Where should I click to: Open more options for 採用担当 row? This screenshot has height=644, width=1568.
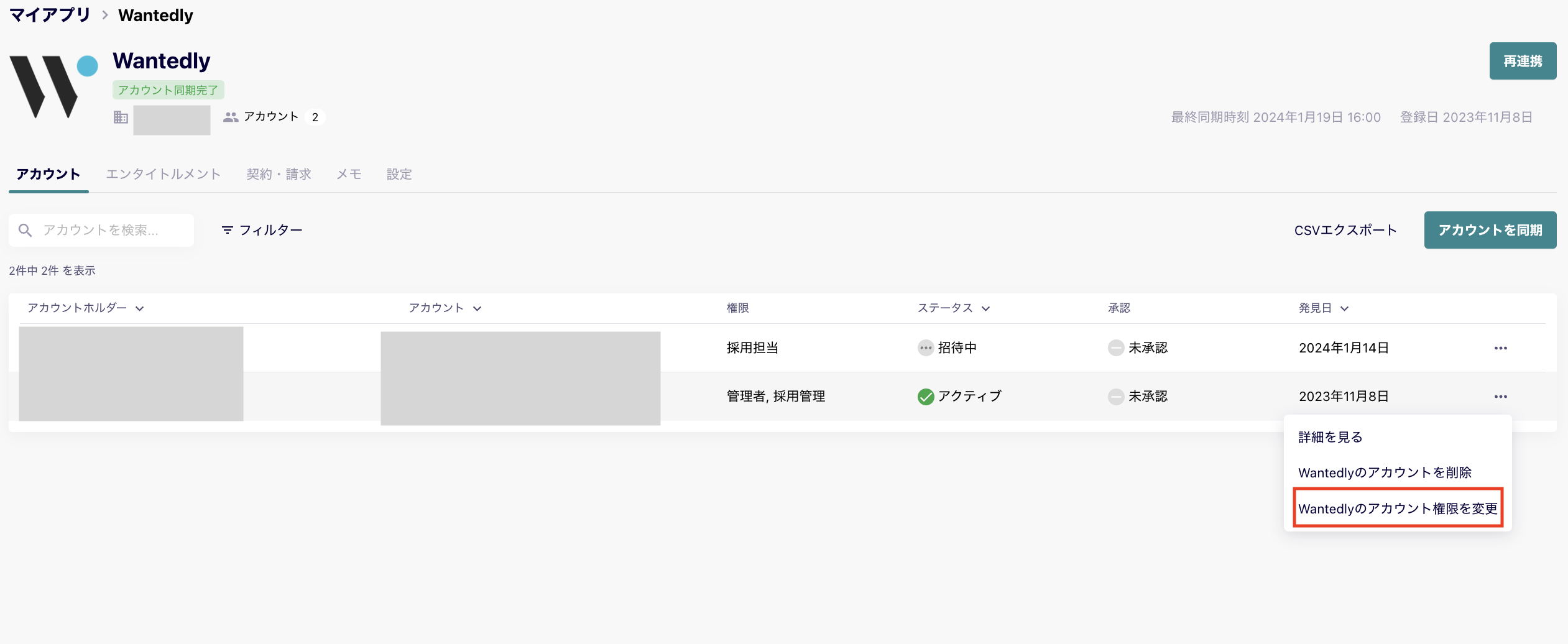pos(1501,348)
